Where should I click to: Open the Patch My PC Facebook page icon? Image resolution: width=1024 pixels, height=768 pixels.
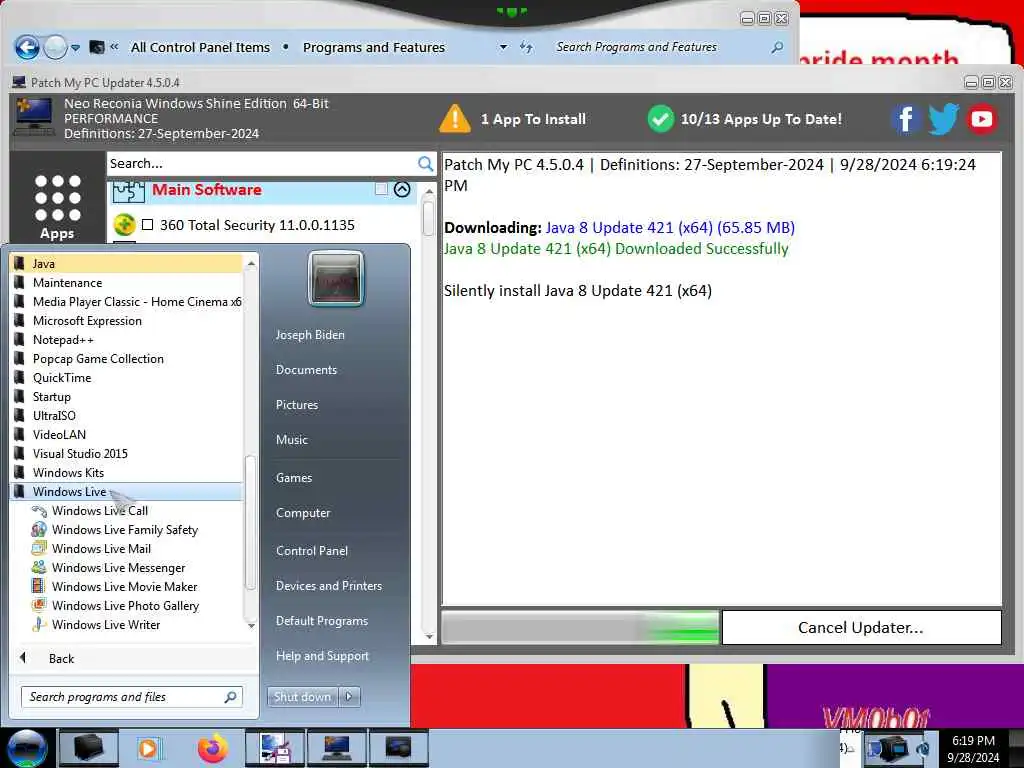coord(905,120)
